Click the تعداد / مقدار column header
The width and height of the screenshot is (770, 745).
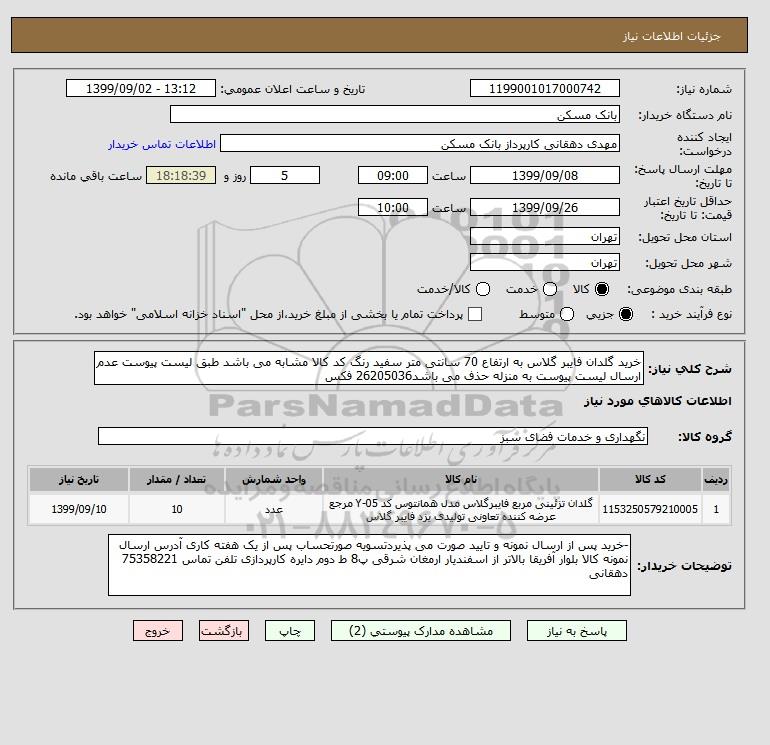click(177, 479)
